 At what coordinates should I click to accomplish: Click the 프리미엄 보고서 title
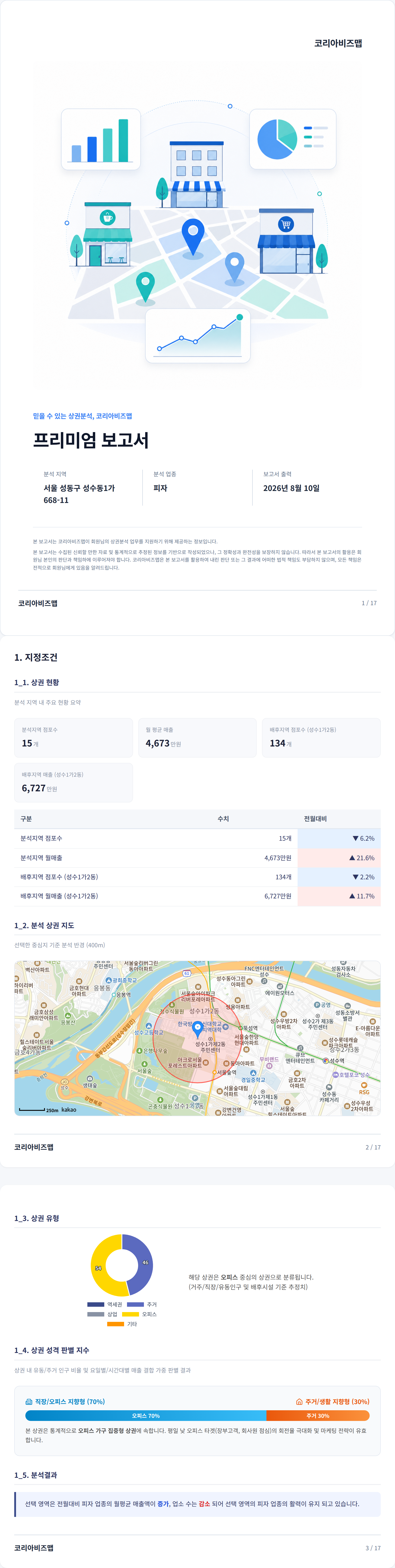tap(91, 440)
